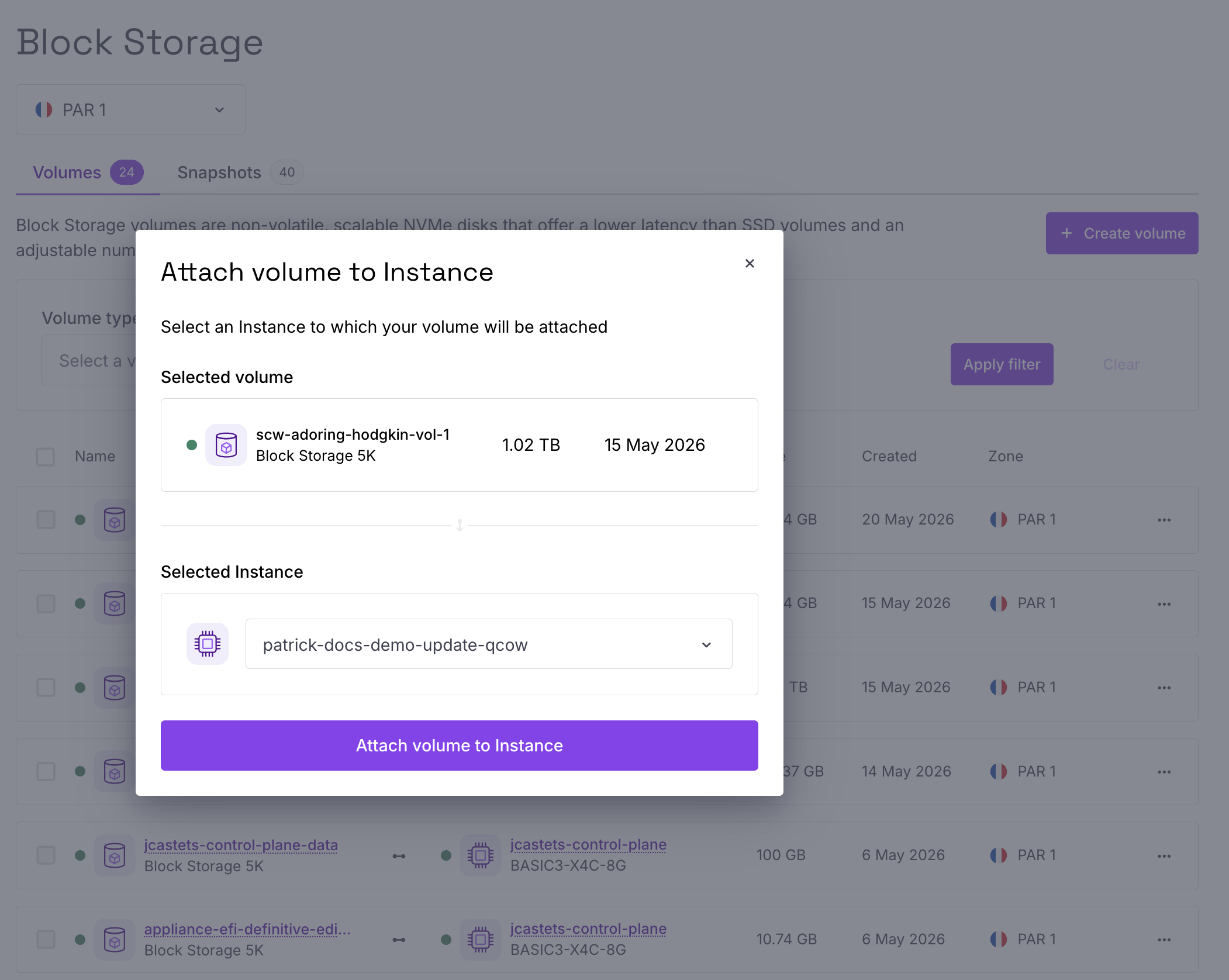
Task: Click the attachment link icon in 10.74 GB row
Action: point(399,940)
